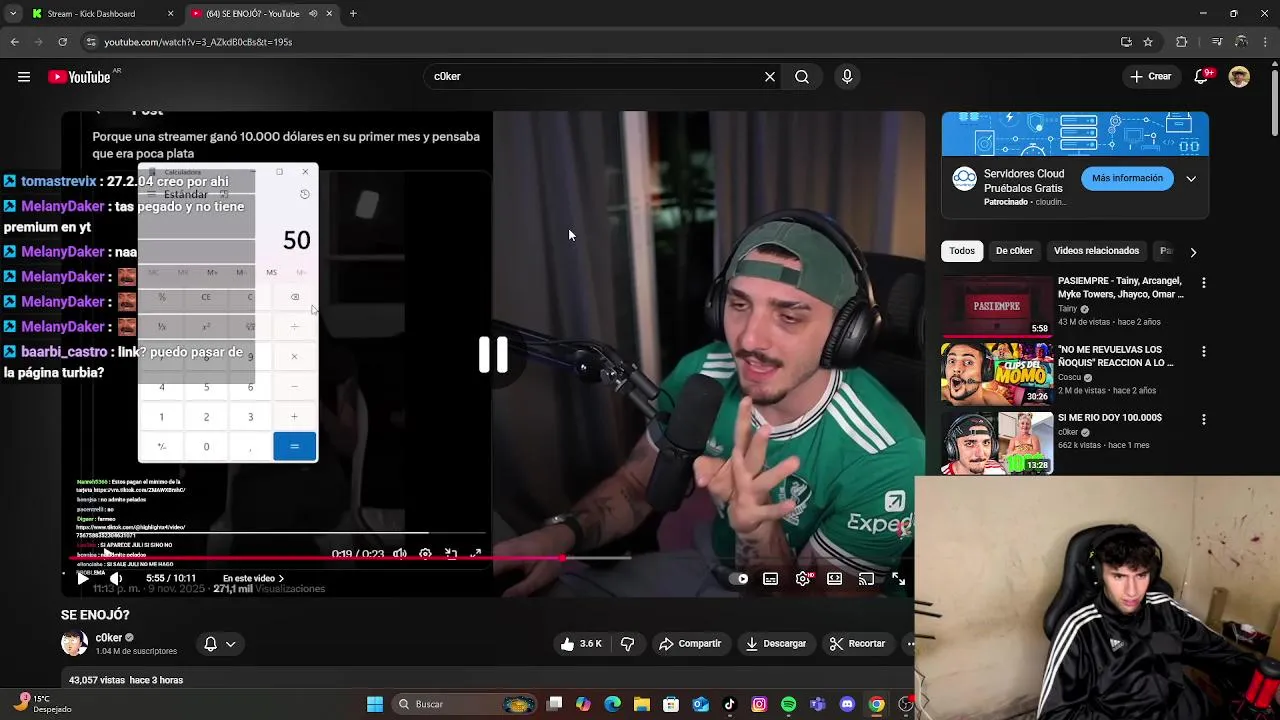Open the En este video chapters

253,579
